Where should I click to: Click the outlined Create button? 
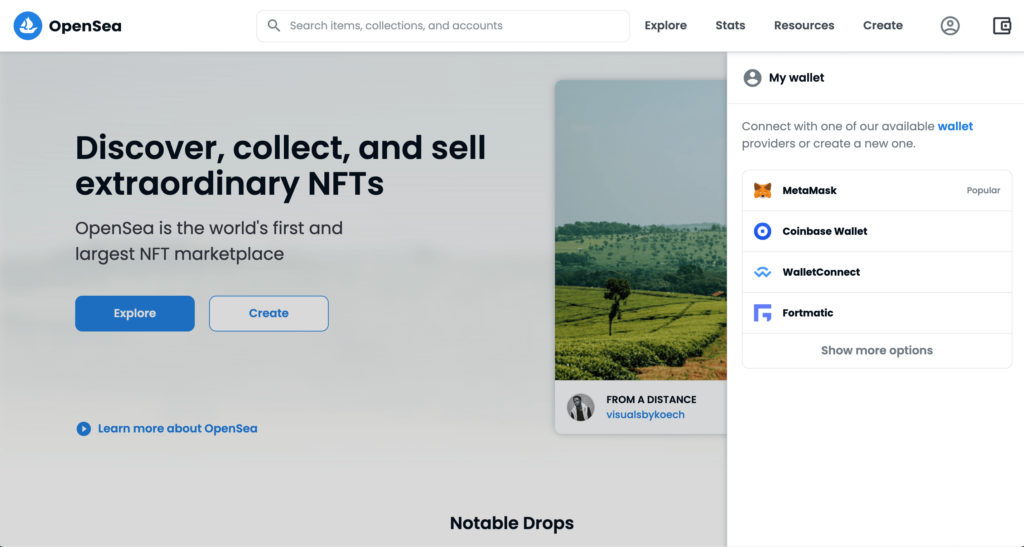pyautogui.click(x=268, y=313)
